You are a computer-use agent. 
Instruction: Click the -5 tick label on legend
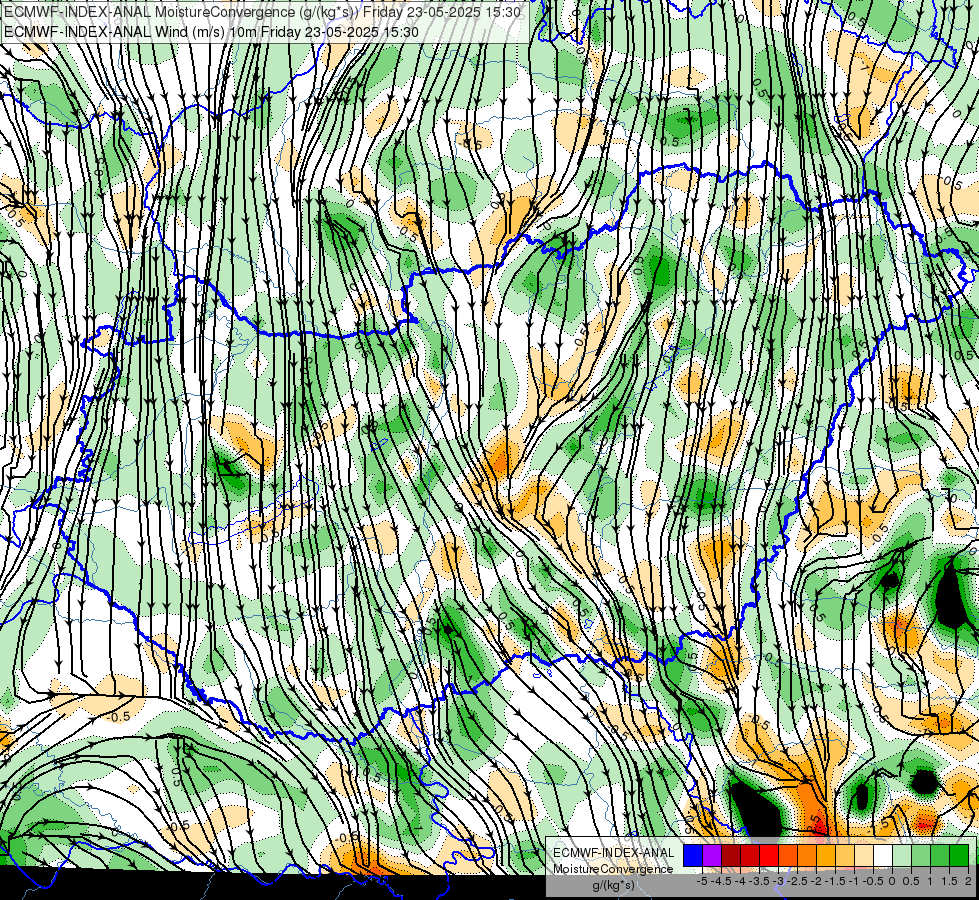701,881
